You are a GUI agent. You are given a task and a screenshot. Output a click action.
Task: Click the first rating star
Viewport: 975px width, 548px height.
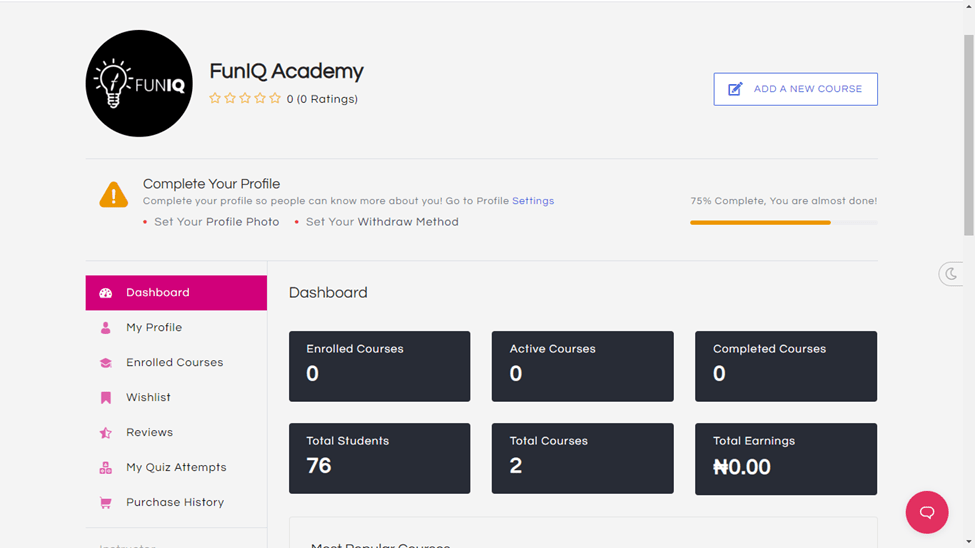tap(215, 98)
